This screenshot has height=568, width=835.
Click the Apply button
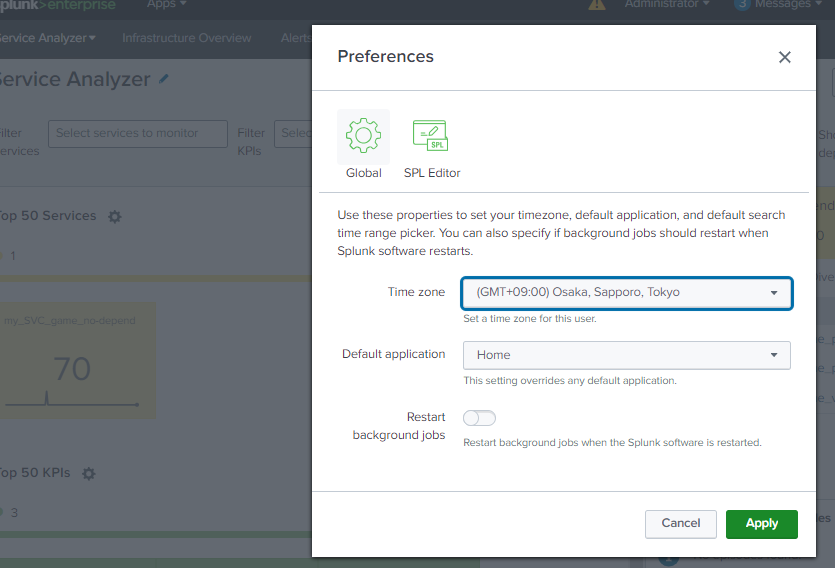pos(761,523)
